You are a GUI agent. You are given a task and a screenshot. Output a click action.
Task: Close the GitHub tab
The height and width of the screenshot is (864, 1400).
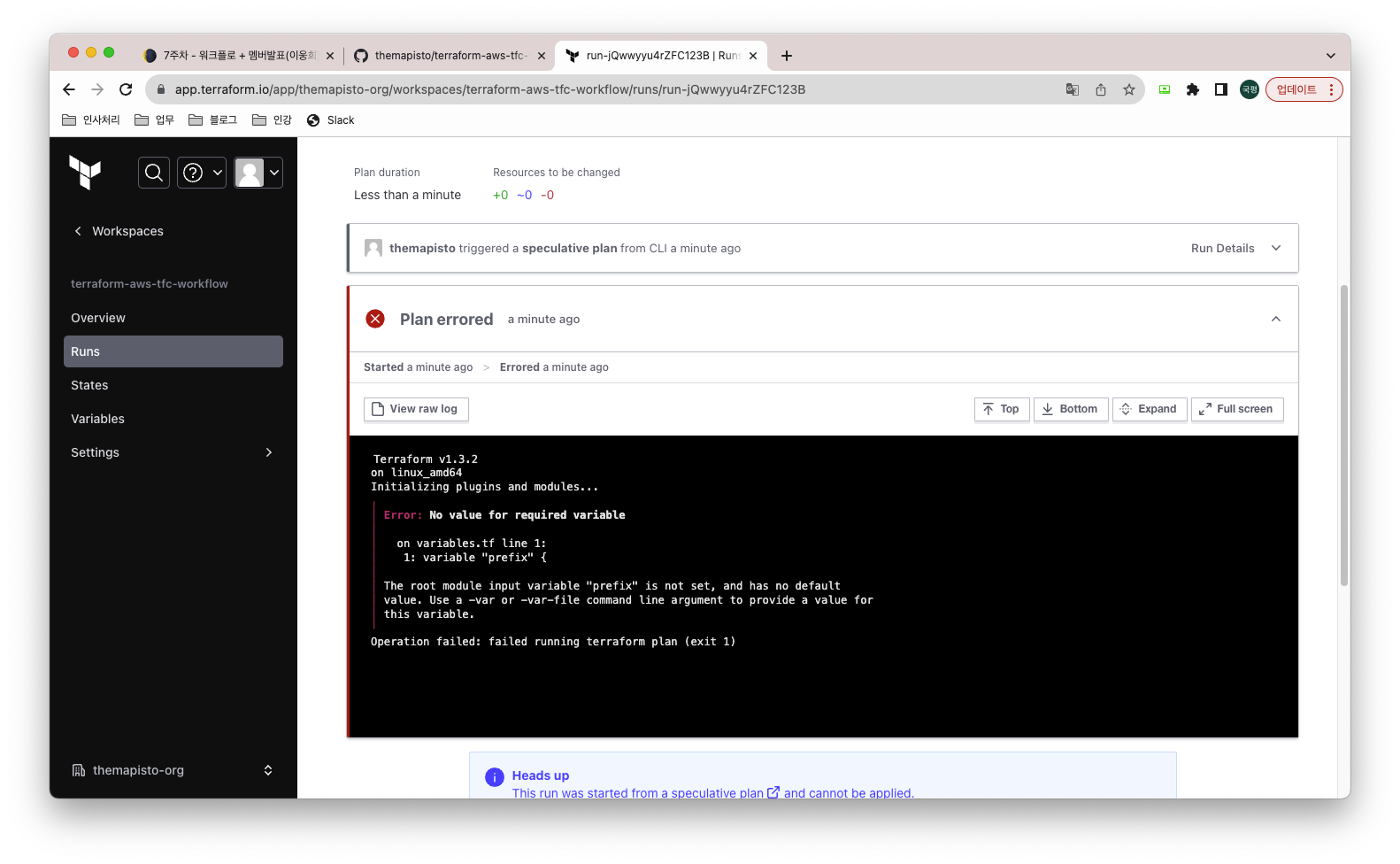click(542, 56)
